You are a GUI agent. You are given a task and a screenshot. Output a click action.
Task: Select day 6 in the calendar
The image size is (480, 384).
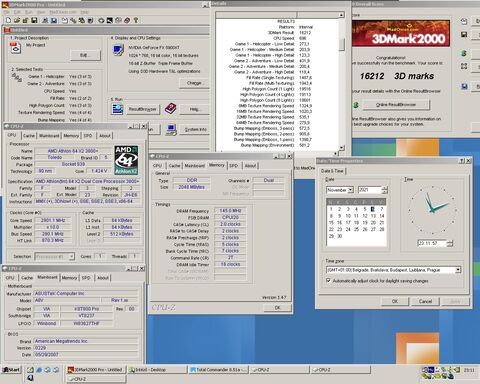[x=373, y=209]
